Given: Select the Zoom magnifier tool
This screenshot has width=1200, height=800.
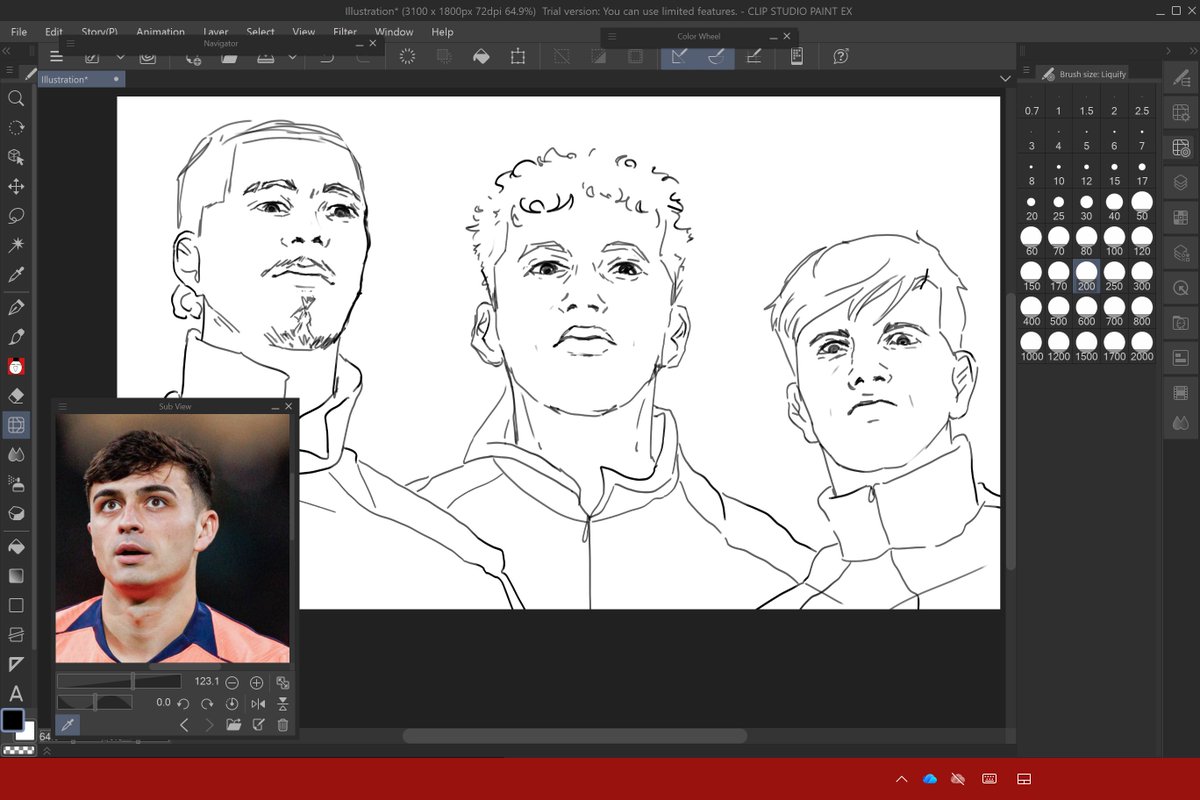Looking at the screenshot, I should point(16,98).
